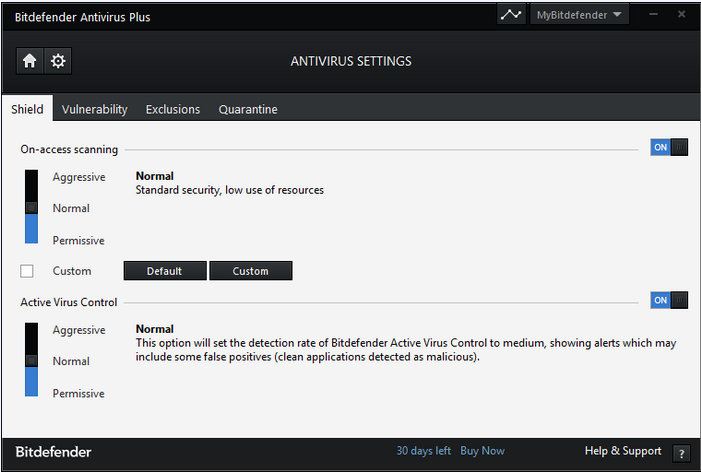Set Active Virus Control to Permissive

(79, 393)
